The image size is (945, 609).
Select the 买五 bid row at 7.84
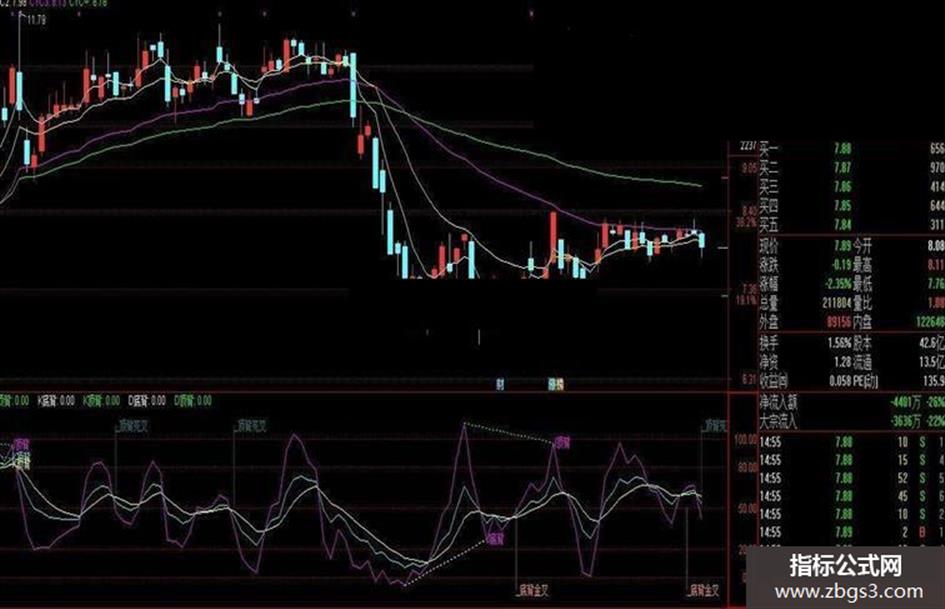coord(852,225)
